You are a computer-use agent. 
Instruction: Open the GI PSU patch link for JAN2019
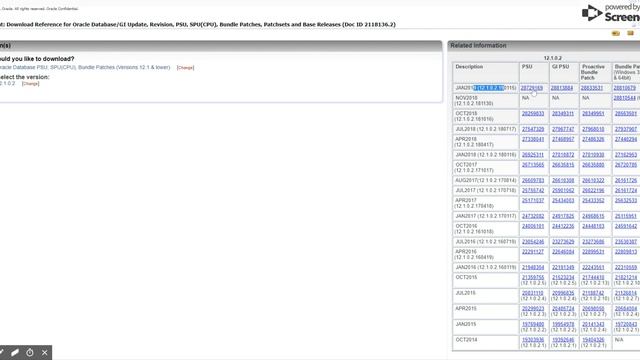pyautogui.click(x=562, y=88)
